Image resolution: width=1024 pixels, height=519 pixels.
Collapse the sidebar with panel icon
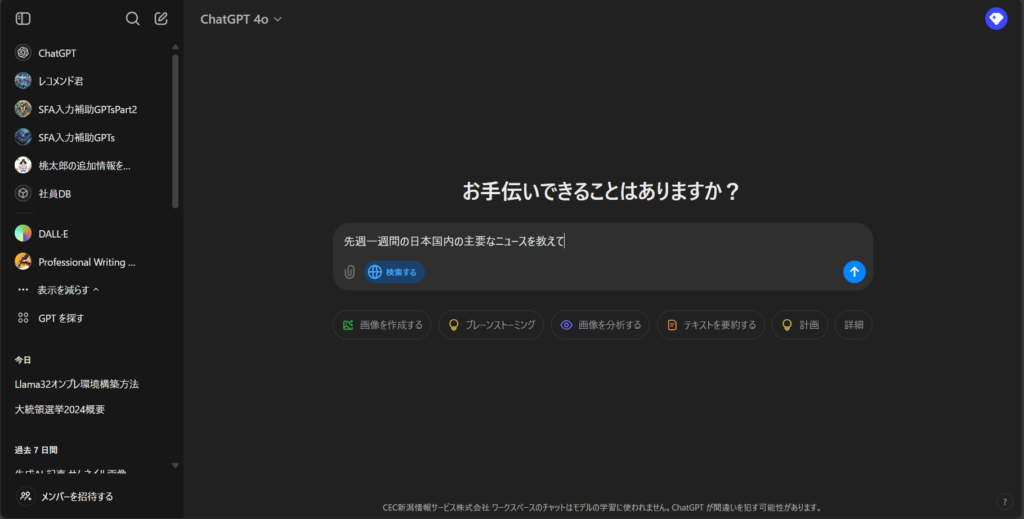tap(23, 18)
